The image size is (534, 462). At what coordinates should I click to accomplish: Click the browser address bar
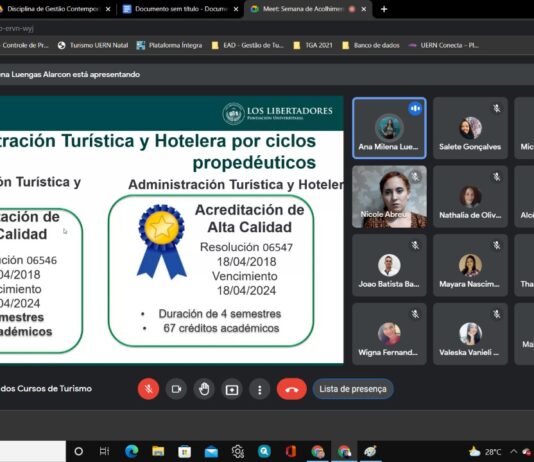pyautogui.click(x=267, y=29)
